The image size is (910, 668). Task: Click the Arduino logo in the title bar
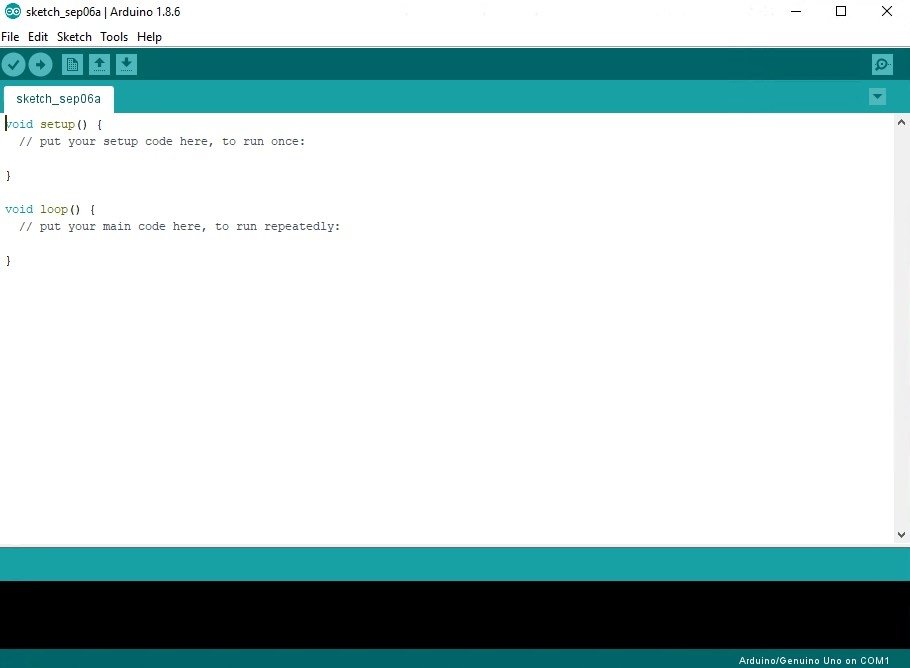point(11,11)
